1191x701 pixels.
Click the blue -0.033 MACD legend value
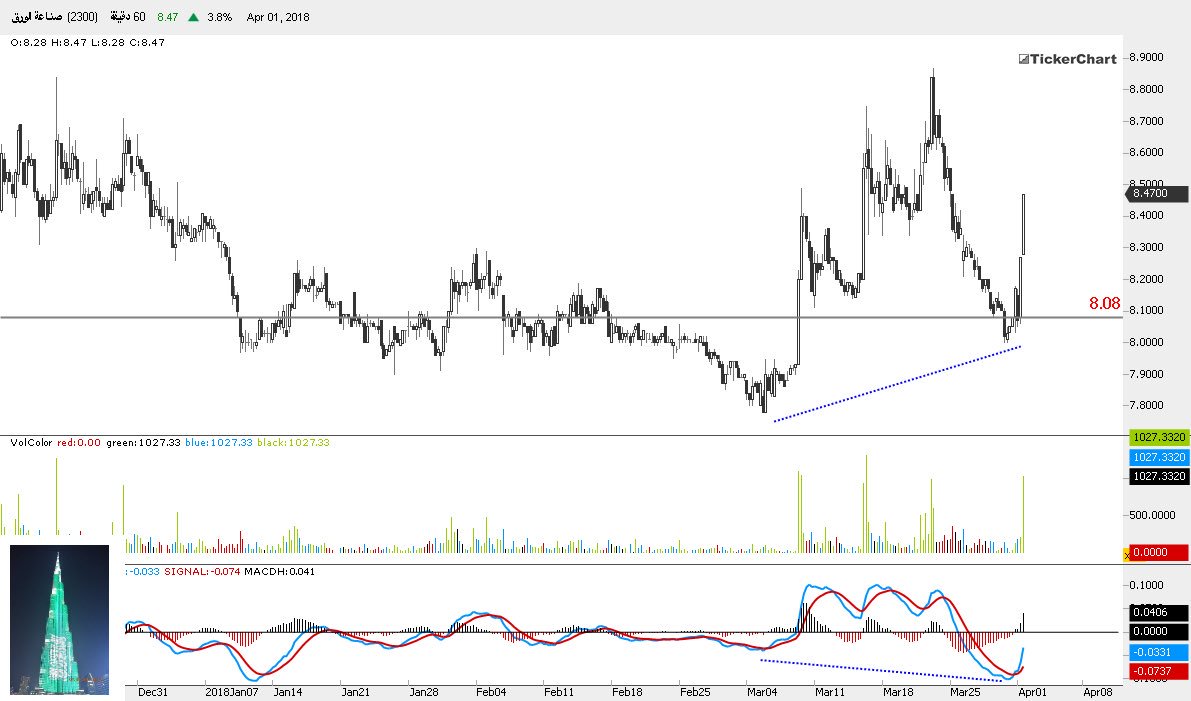pyautogui.click(x=144, y=571)
